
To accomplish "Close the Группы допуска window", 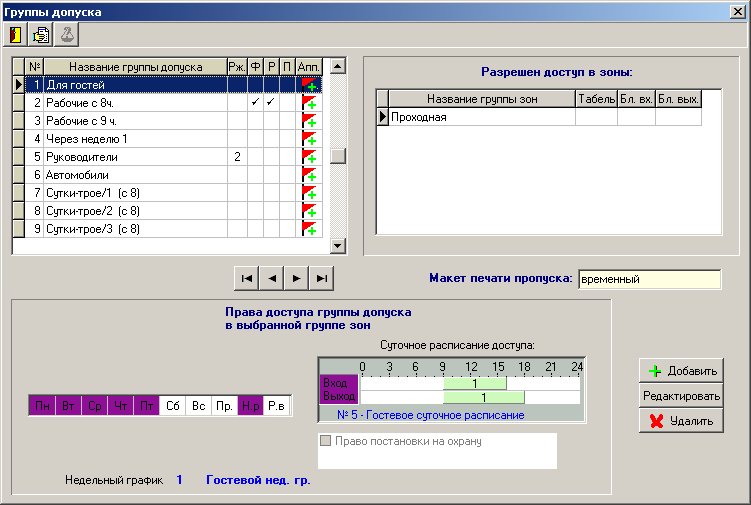I will click(738, 11).
